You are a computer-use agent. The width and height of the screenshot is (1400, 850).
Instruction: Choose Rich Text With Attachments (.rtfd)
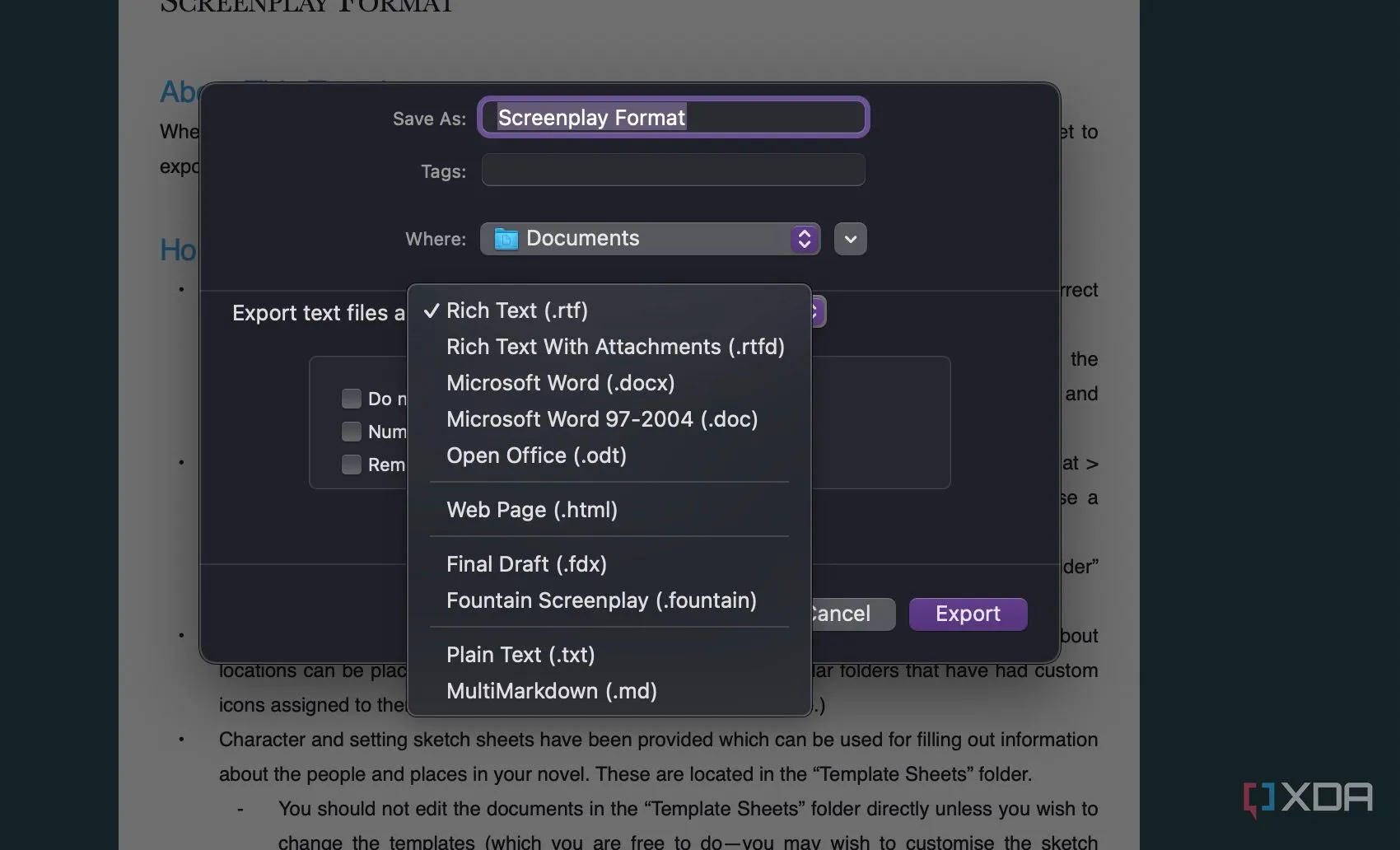pos(609,347)
